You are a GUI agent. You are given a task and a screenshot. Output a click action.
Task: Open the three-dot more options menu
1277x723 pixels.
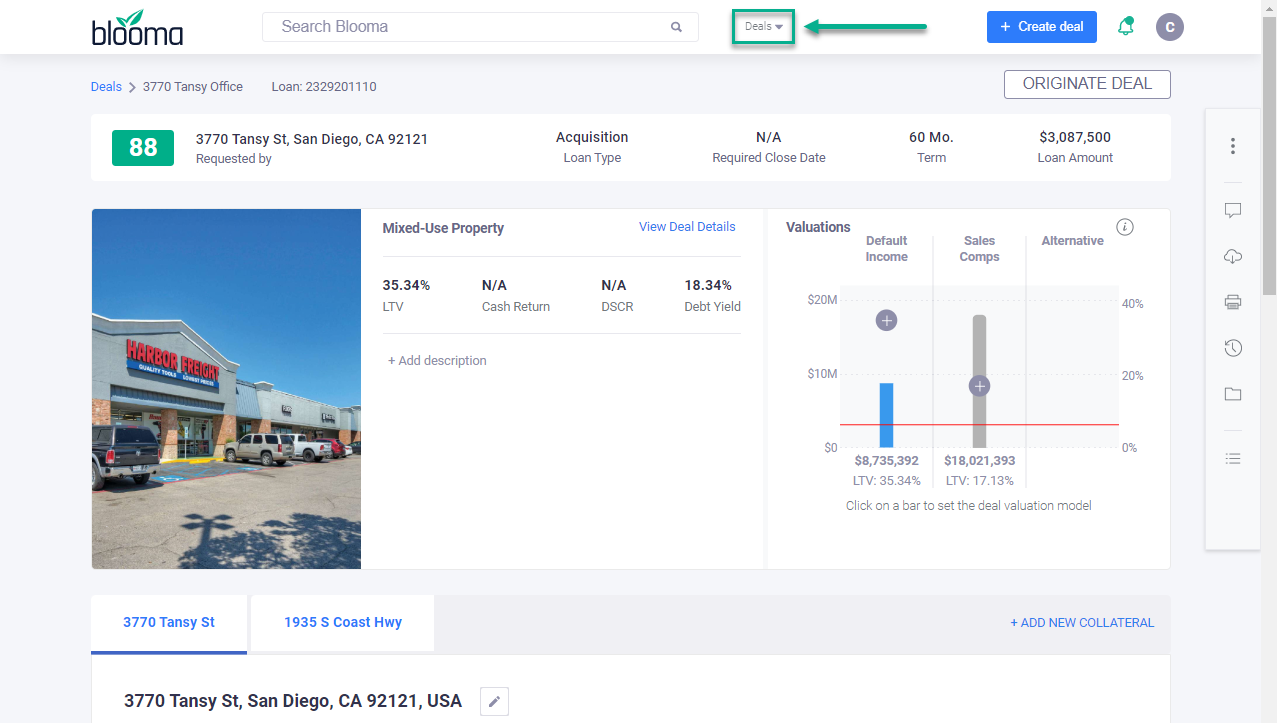[1233, 146]
